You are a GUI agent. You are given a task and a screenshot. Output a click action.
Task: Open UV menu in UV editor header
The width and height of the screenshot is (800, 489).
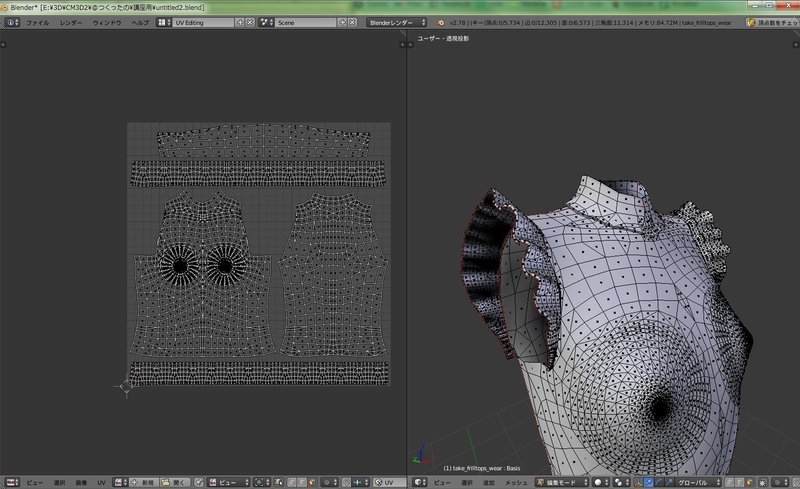point(101,482)
